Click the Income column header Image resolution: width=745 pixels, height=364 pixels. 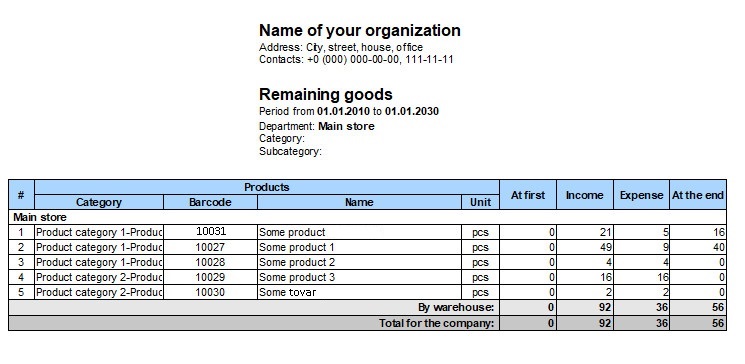point(585,195)
